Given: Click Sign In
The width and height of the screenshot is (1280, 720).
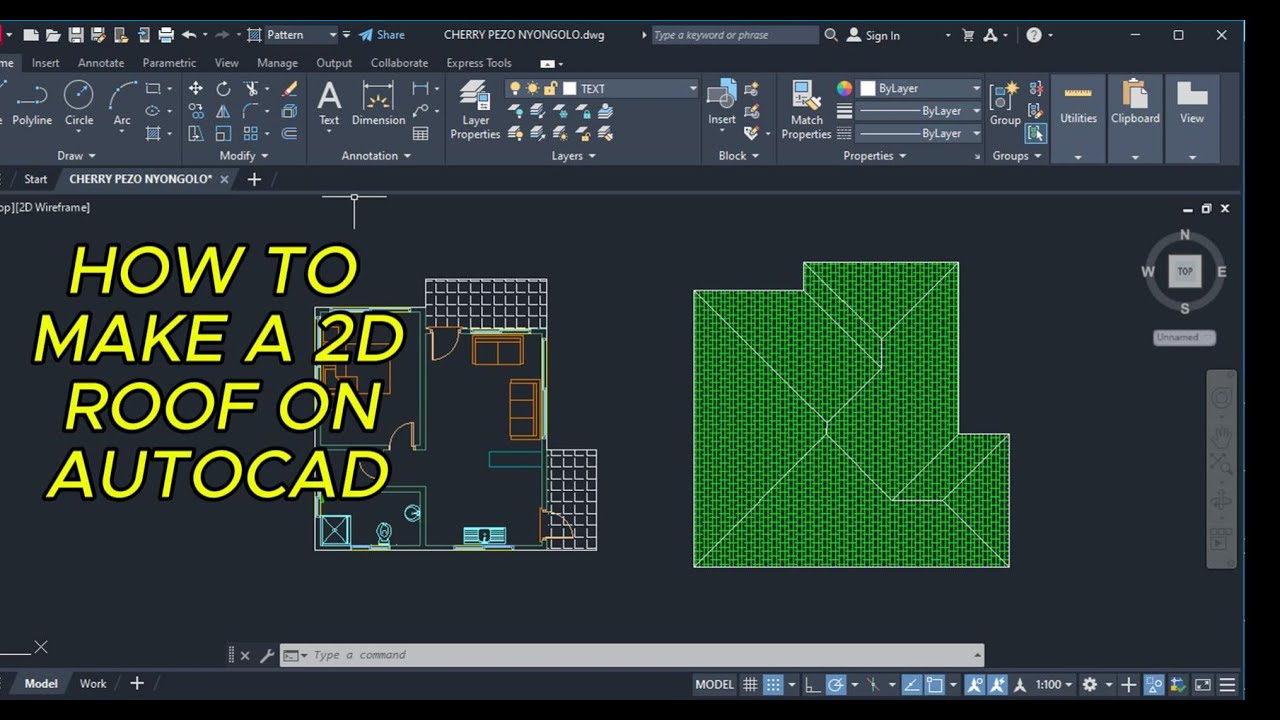Looking at the screenshot, I should (x=874, y=35).
